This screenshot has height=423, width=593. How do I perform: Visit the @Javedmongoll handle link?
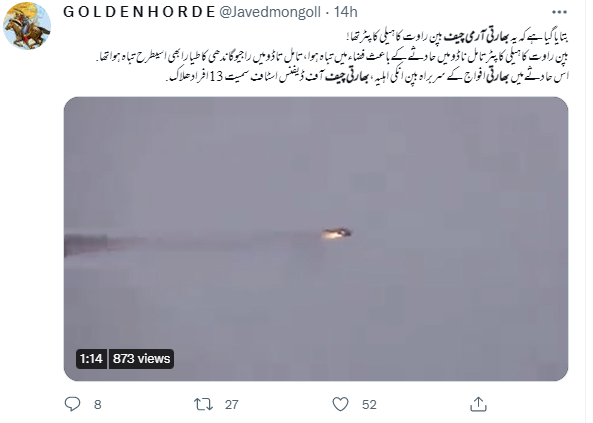tap(270, 12)
